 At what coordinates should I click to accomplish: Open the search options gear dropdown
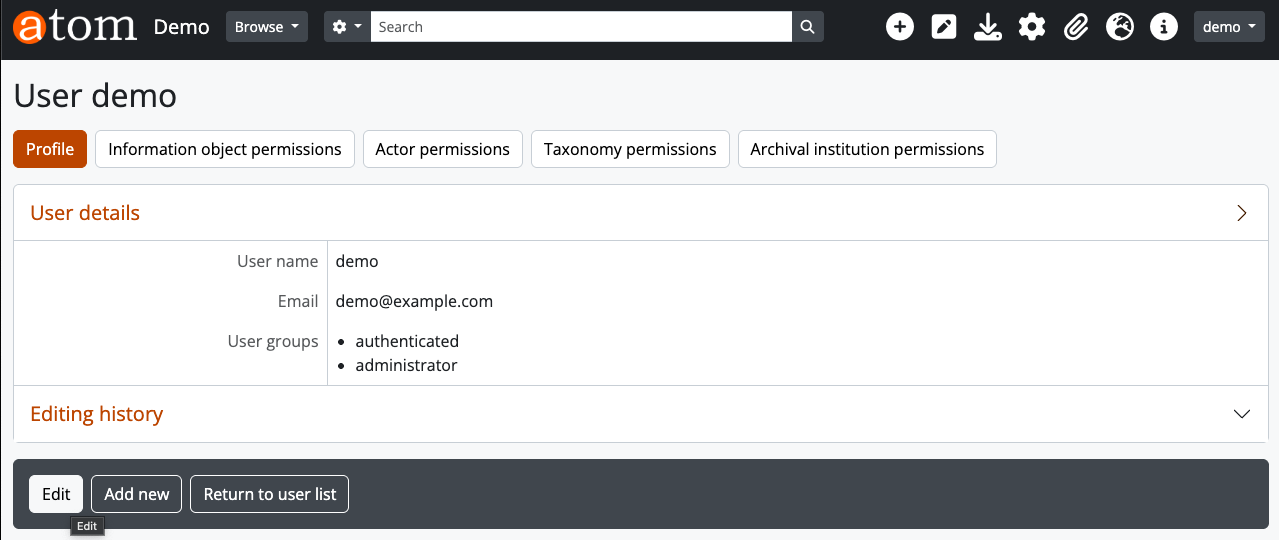pos(346,27)
